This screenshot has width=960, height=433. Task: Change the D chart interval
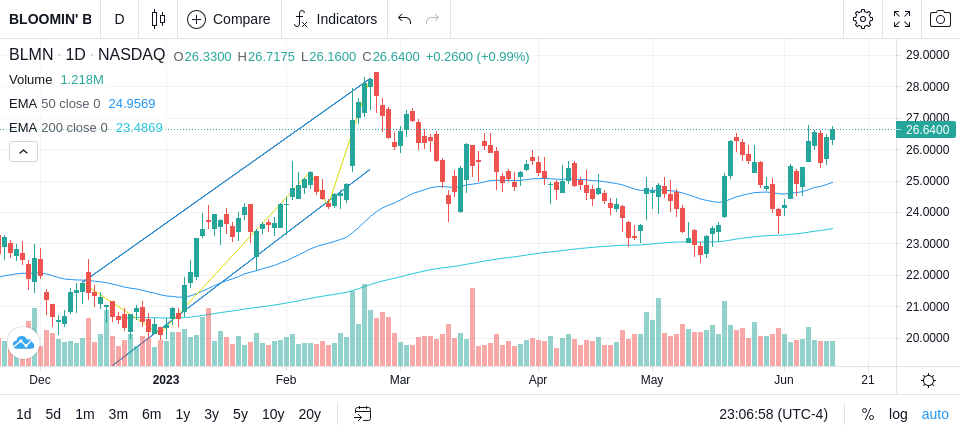click(119, 19)
